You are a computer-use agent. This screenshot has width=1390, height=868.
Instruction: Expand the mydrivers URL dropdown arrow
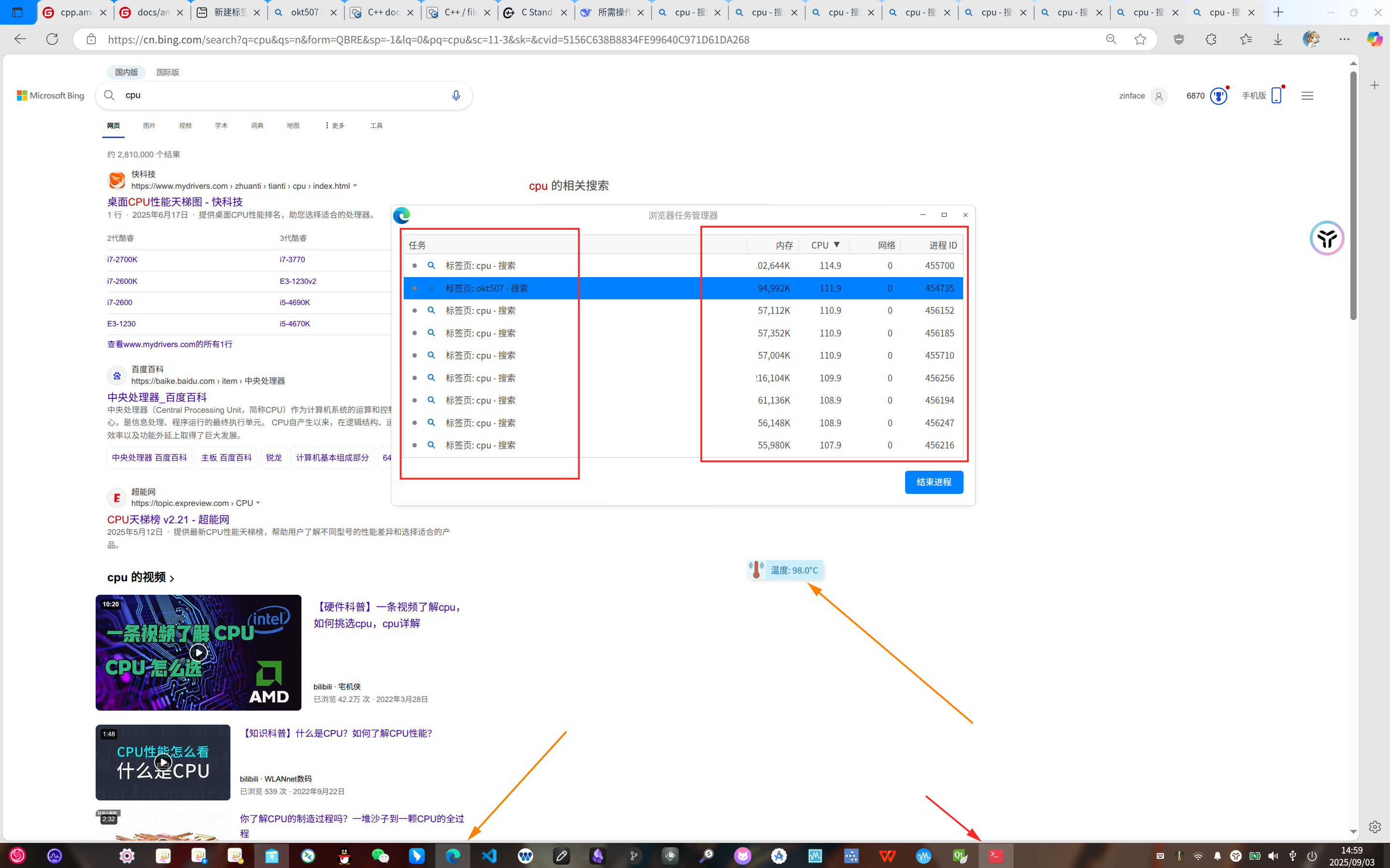pyautogui.click(x=355, y=185)
